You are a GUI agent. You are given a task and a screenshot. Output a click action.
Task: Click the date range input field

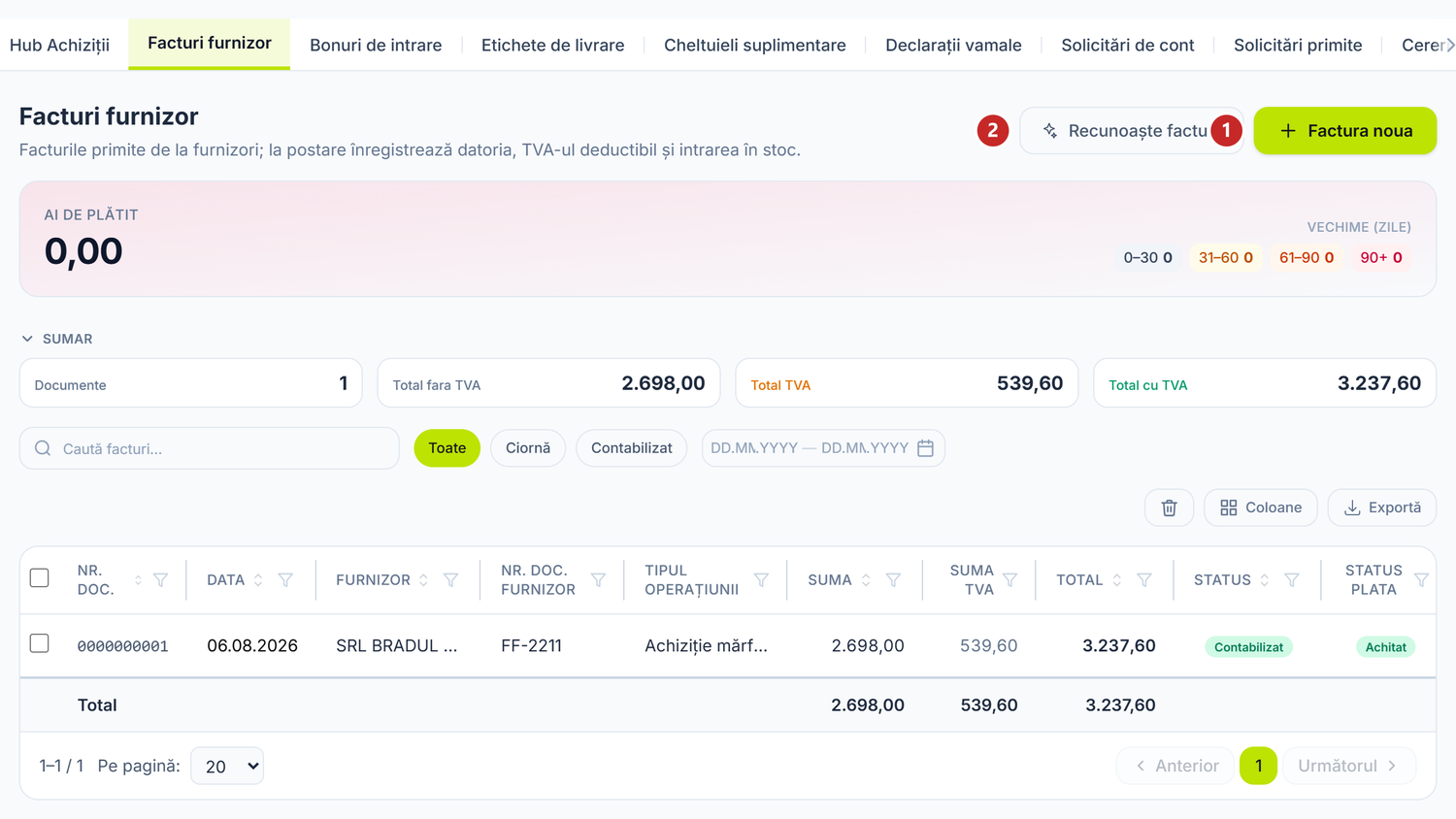coord(823,448)
